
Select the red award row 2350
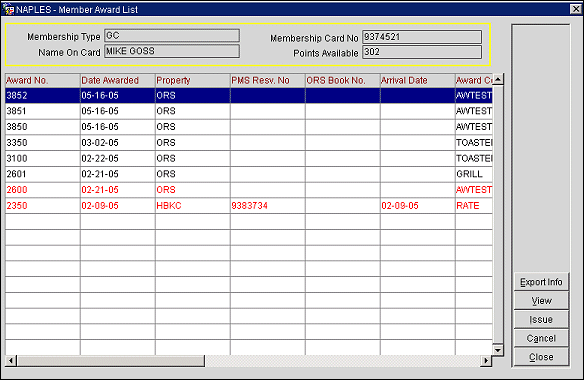click(249, 206)
